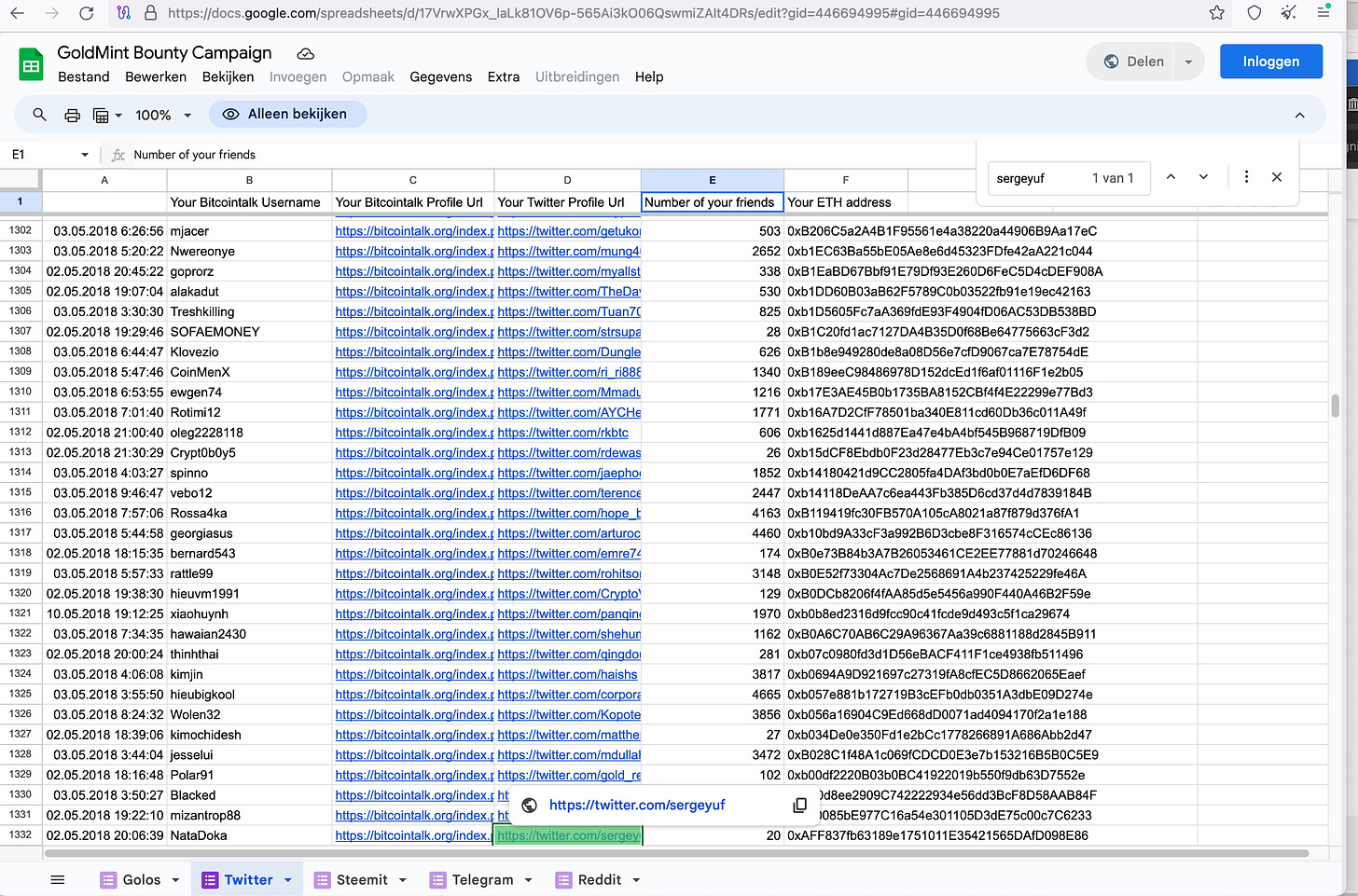This screenshot has width=1358, height=896.
Task: Click the vertical scrollbar thumb
Action: click(x=1335, y=406)
